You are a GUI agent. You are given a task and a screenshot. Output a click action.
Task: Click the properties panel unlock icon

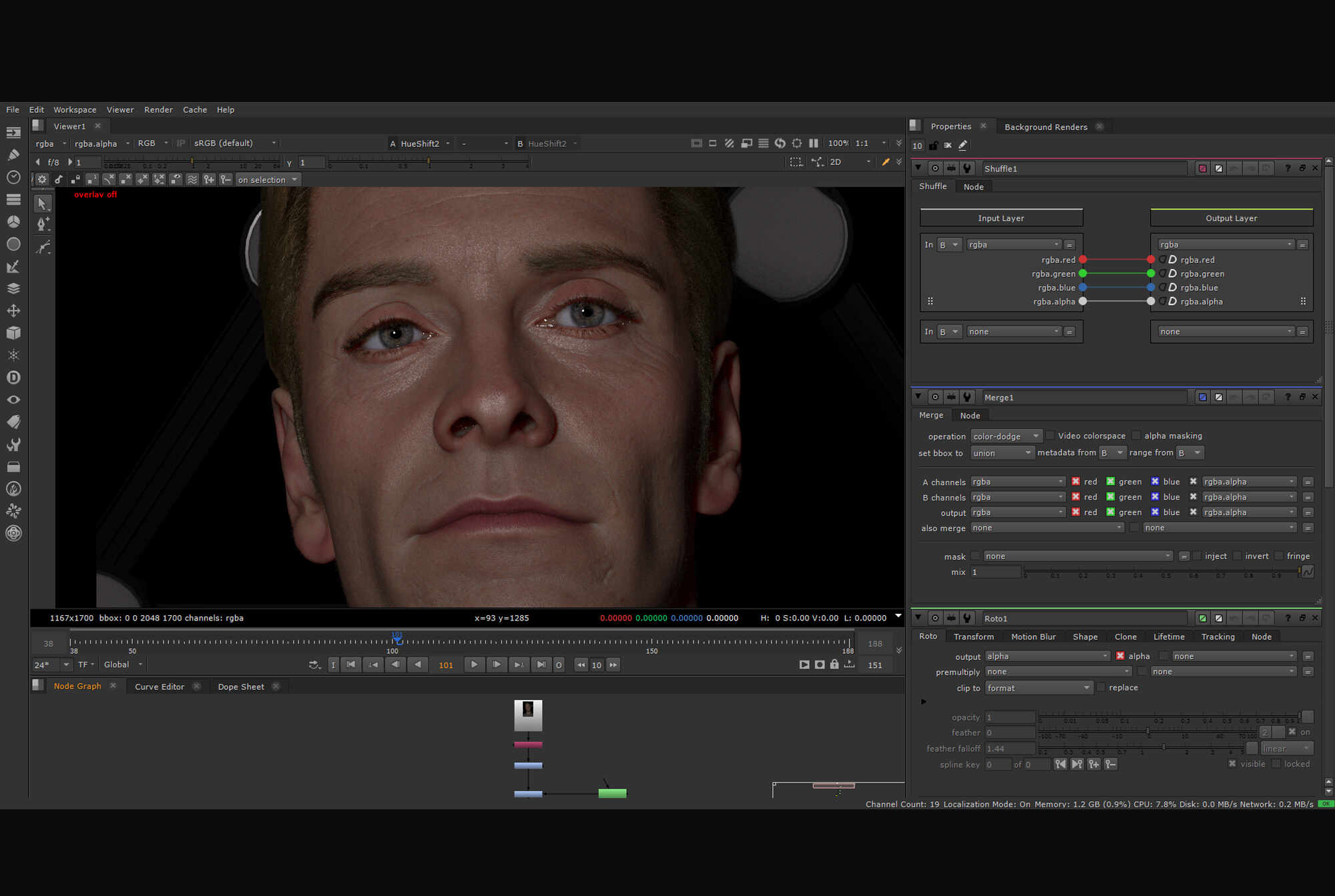click(933, 145)
